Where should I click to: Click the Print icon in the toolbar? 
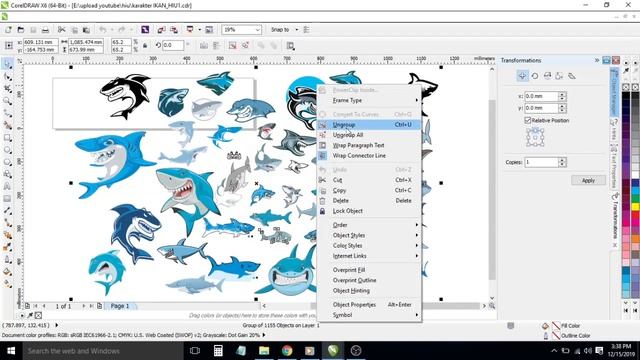(45, 30)
